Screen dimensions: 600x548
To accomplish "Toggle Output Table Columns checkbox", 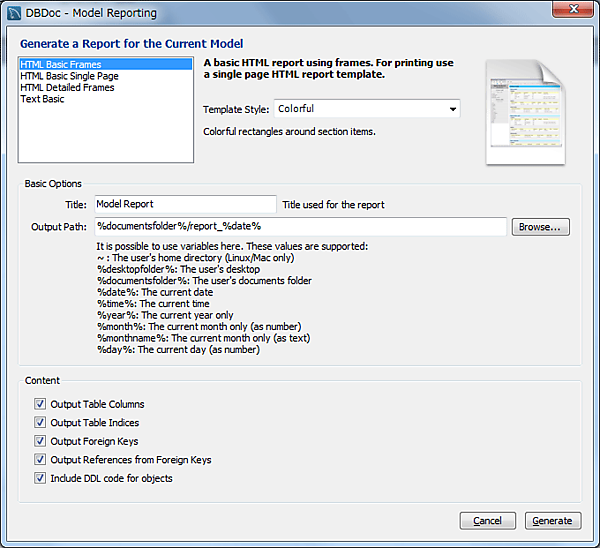I will click(40, 404).
